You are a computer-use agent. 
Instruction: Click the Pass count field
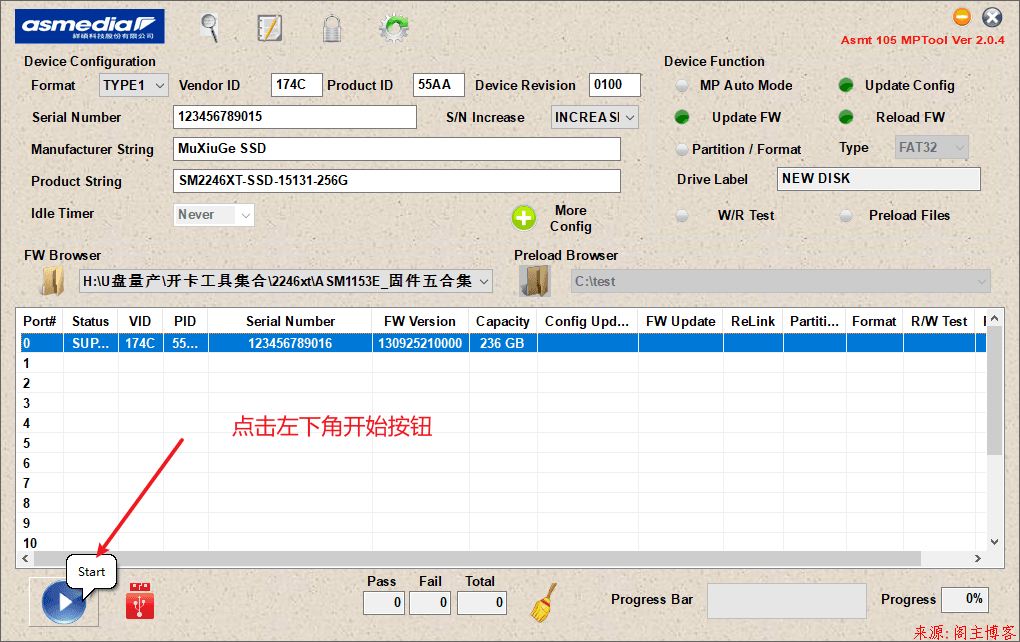tap(384, 602)
